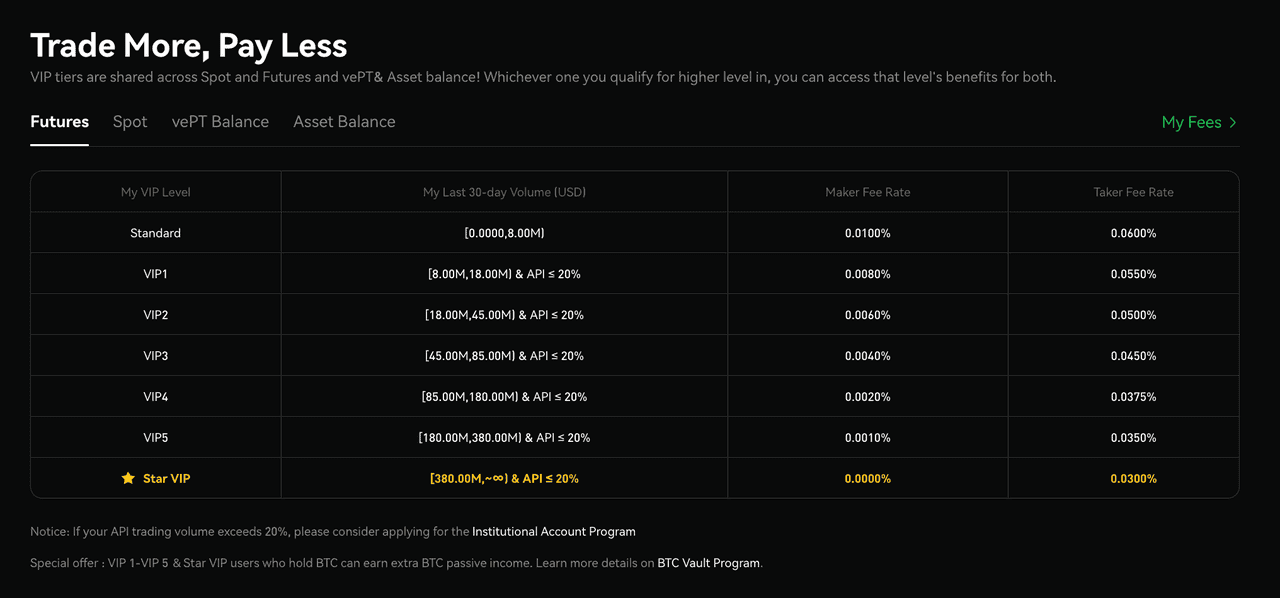Image resolution: width=1280 pixels, height=598 pixels.
Task: Click the Taker Fee Rate column header
Action: (1133, 192)
